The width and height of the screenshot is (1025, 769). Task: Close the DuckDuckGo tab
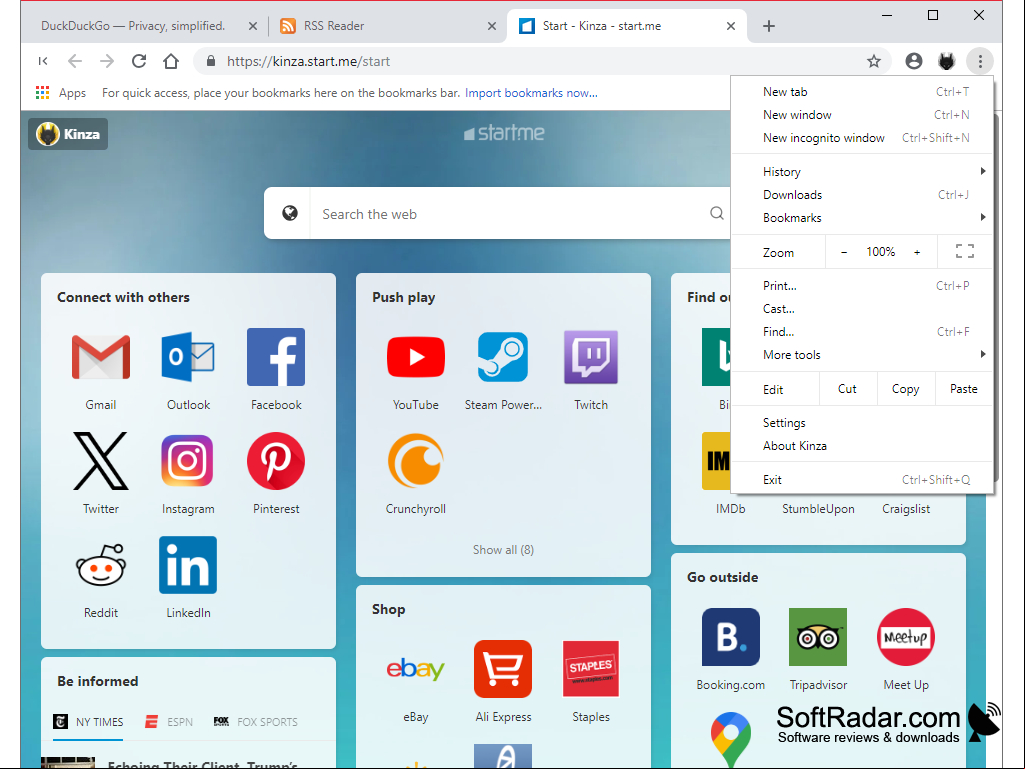[x=252, y=26]
